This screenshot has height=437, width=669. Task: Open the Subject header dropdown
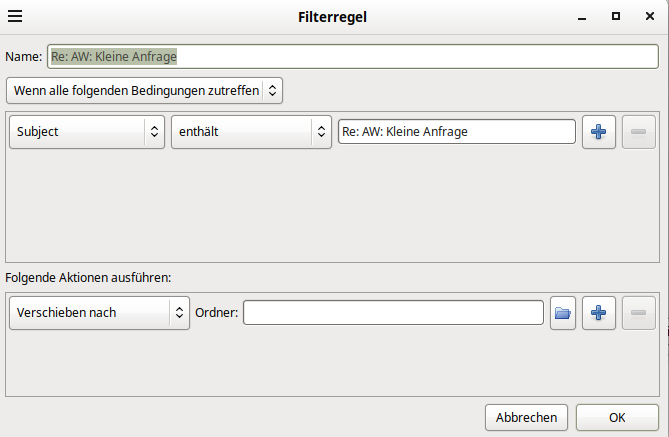click(x=87, y=132)
